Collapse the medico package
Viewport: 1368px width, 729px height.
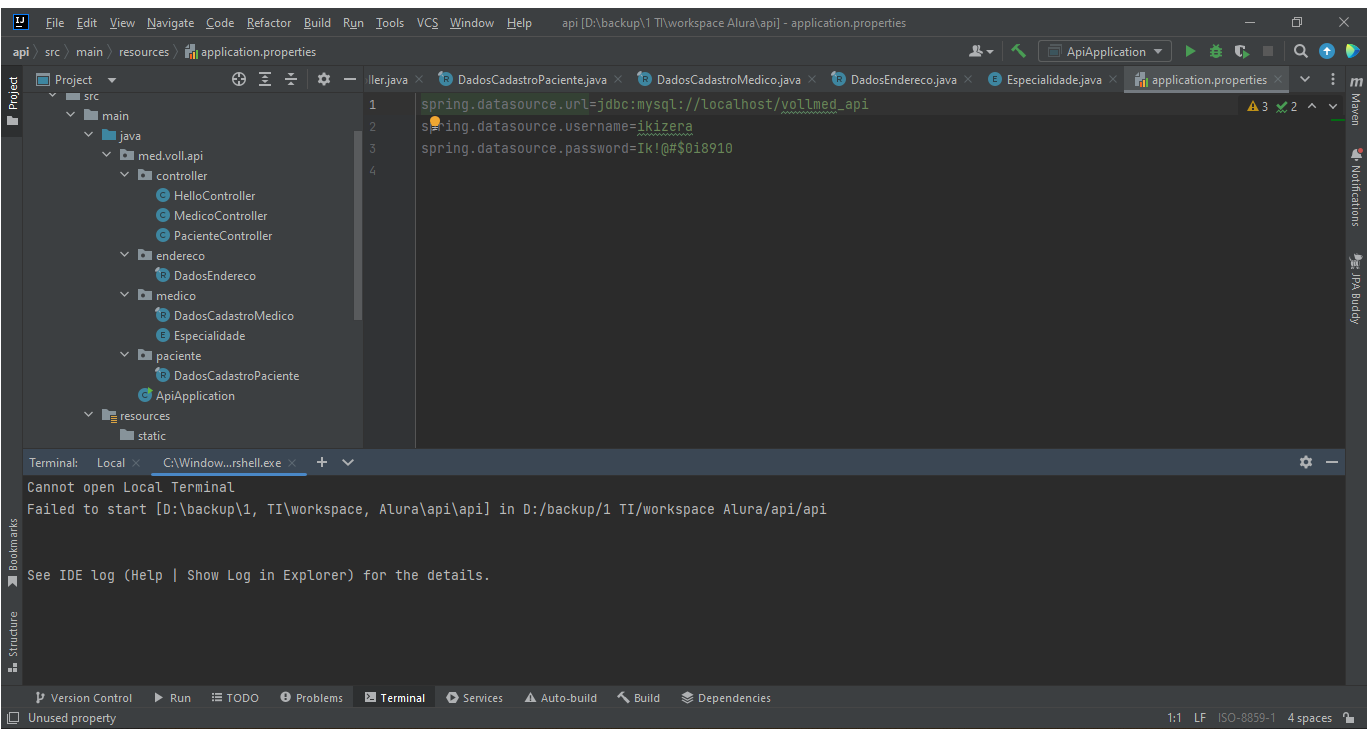(125, 295)
